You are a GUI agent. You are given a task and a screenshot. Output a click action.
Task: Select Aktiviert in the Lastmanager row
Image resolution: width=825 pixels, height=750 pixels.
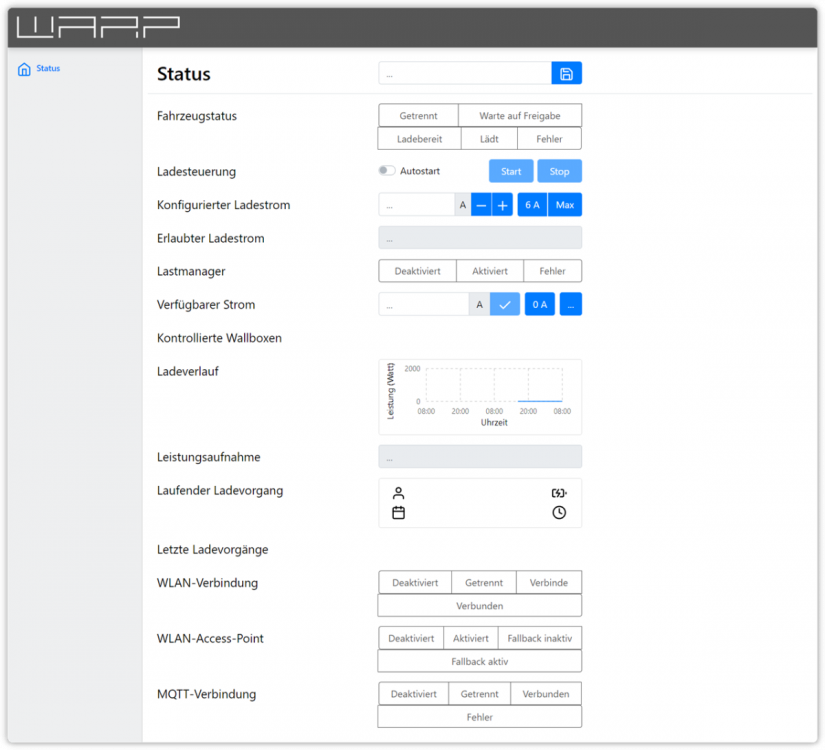(x=490, y=271)
